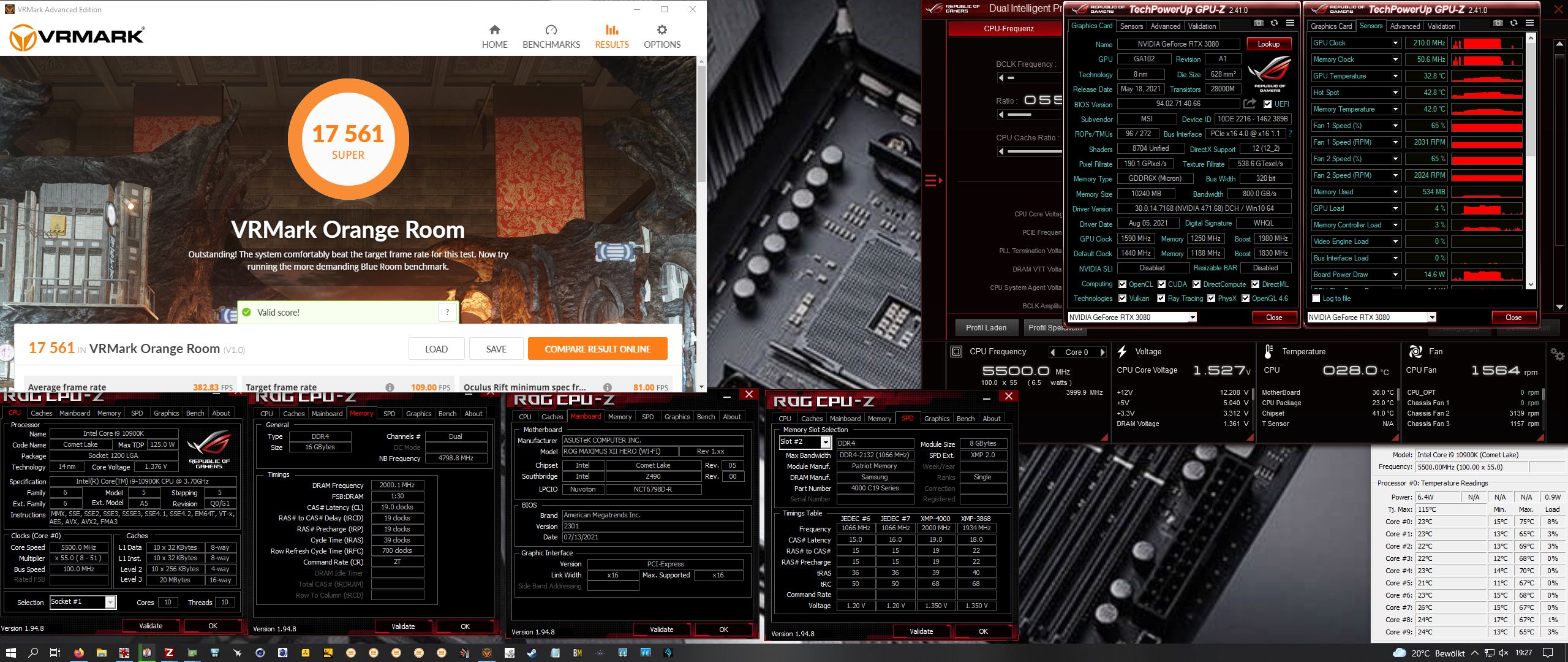1568x662 pixels.
Task: Toggle Vulkan checkbox
Action: click(x=1123, y=299)
